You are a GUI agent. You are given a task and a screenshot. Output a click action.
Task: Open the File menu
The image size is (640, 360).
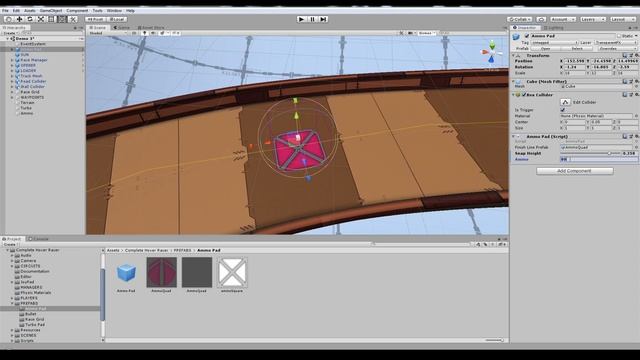point(5,11)
